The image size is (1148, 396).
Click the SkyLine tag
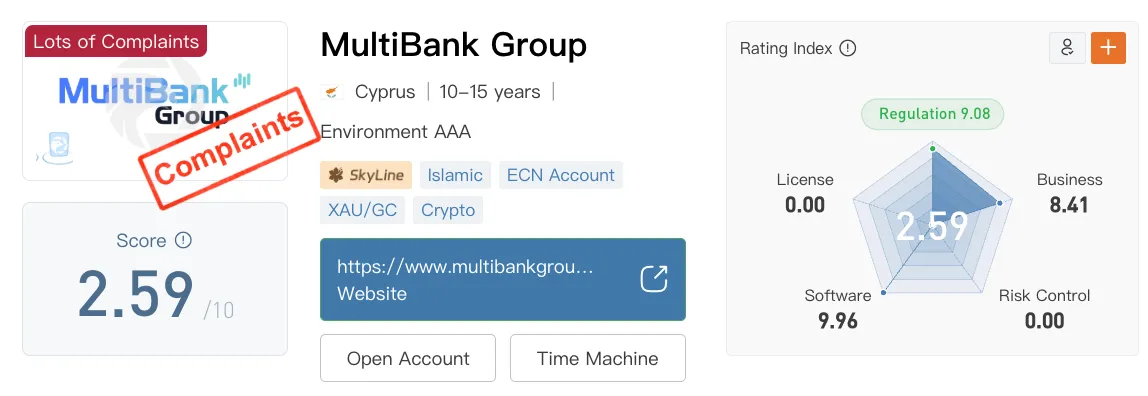point(366,176)
